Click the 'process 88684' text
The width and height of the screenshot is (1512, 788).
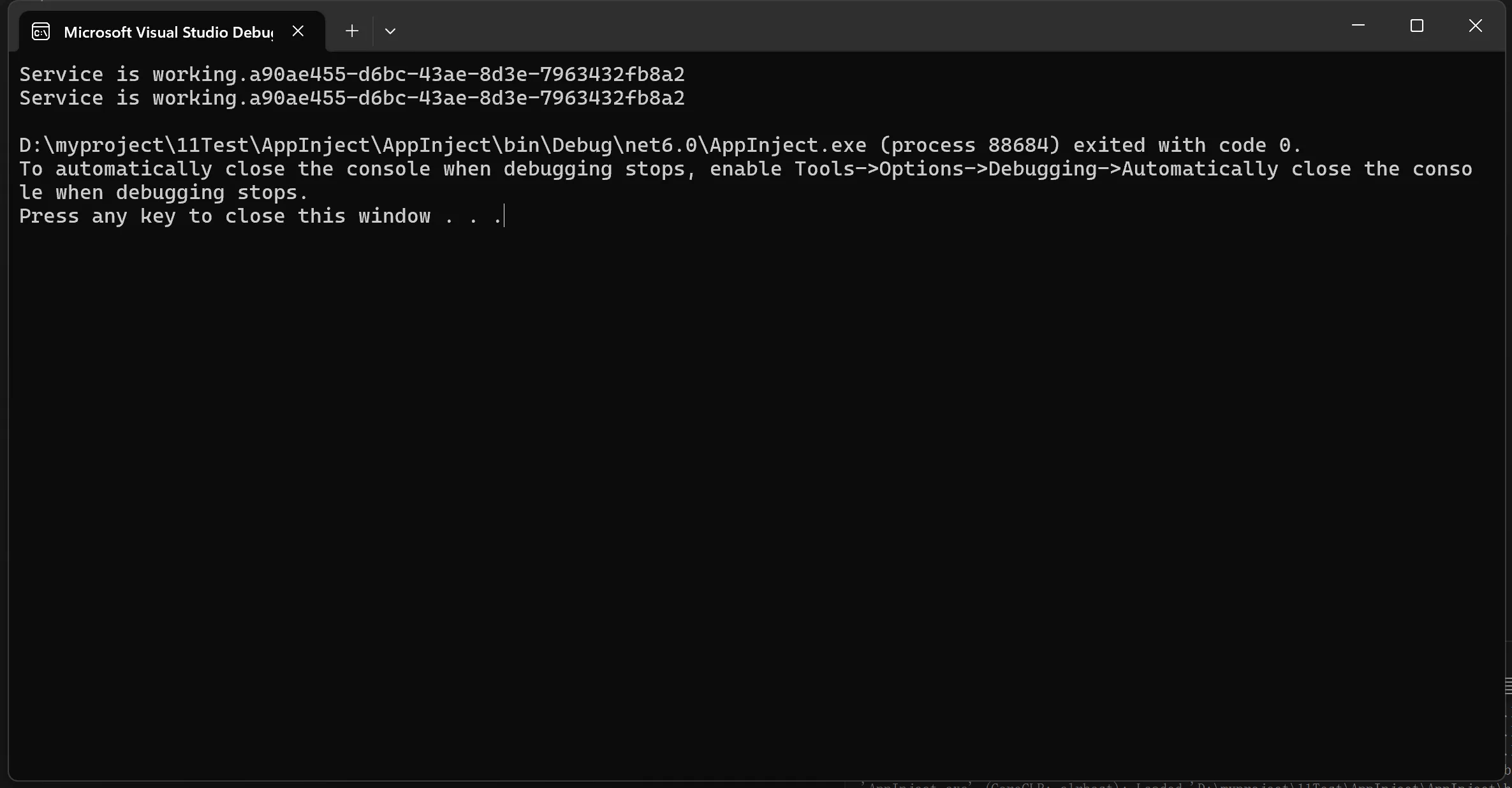pyautogui.click(x=969, y=145)
